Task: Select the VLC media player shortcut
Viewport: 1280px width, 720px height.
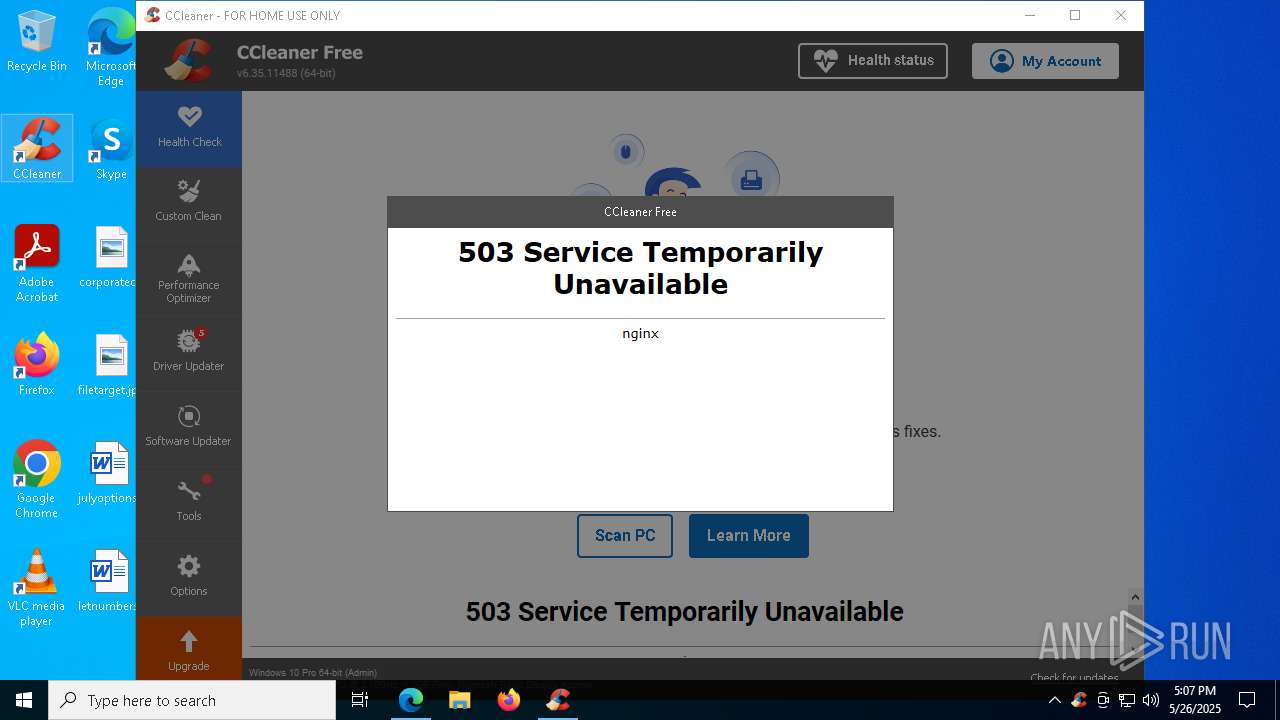Action: point(37,588)
